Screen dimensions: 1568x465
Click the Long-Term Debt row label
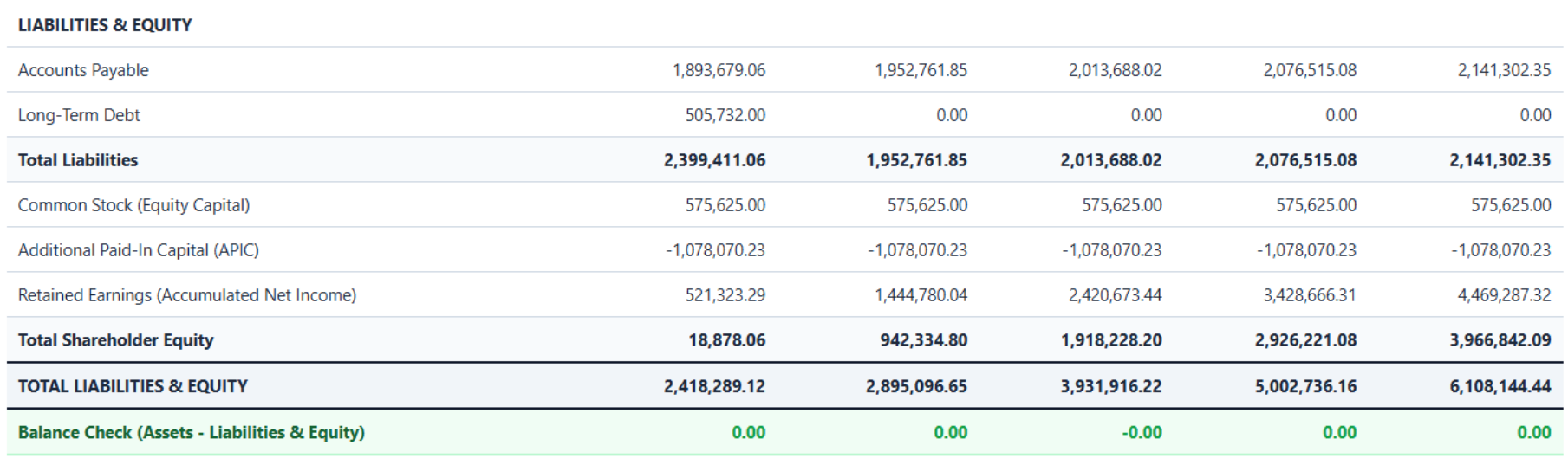point(79,115)
